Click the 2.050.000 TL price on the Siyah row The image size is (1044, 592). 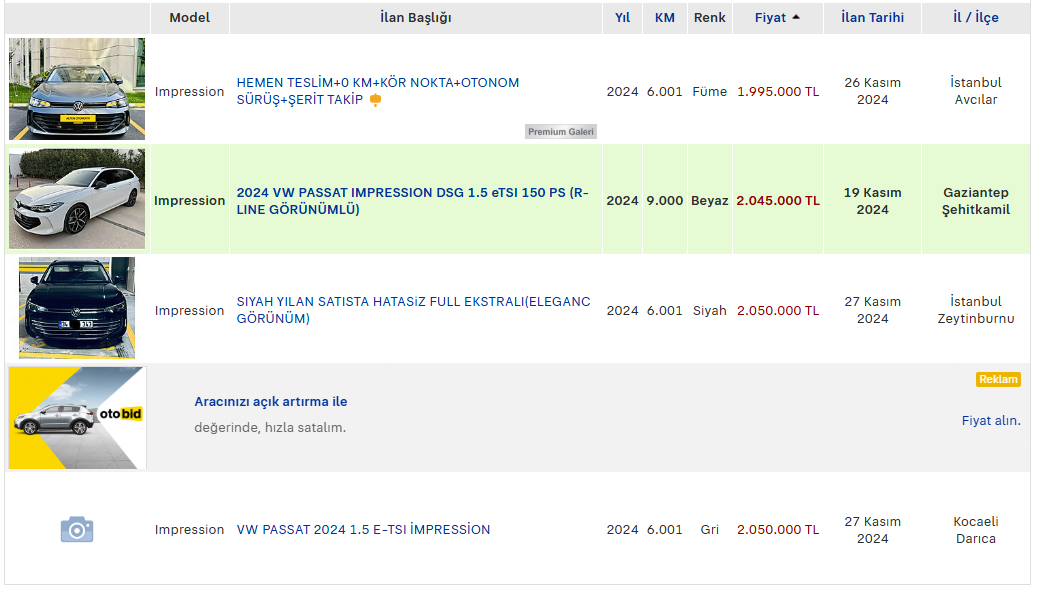pyautogui.click(x=778, y=311)
